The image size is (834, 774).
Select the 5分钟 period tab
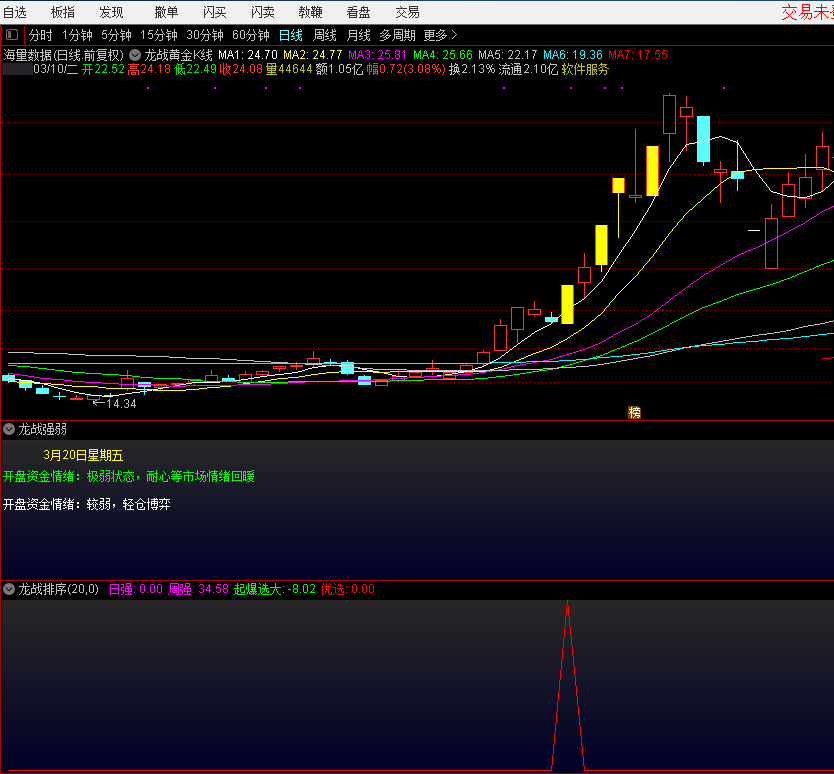tap(116, 35)
